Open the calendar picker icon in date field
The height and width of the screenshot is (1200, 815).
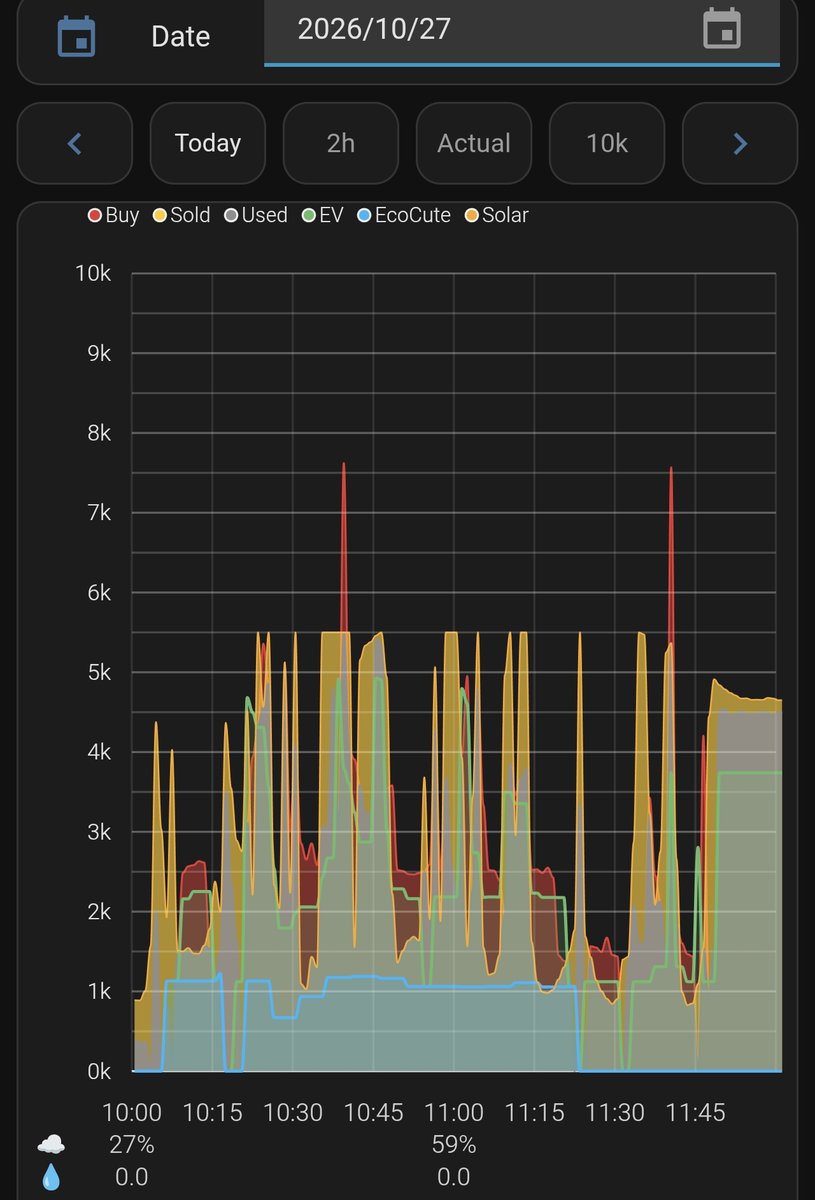click(x=722, y=29)
